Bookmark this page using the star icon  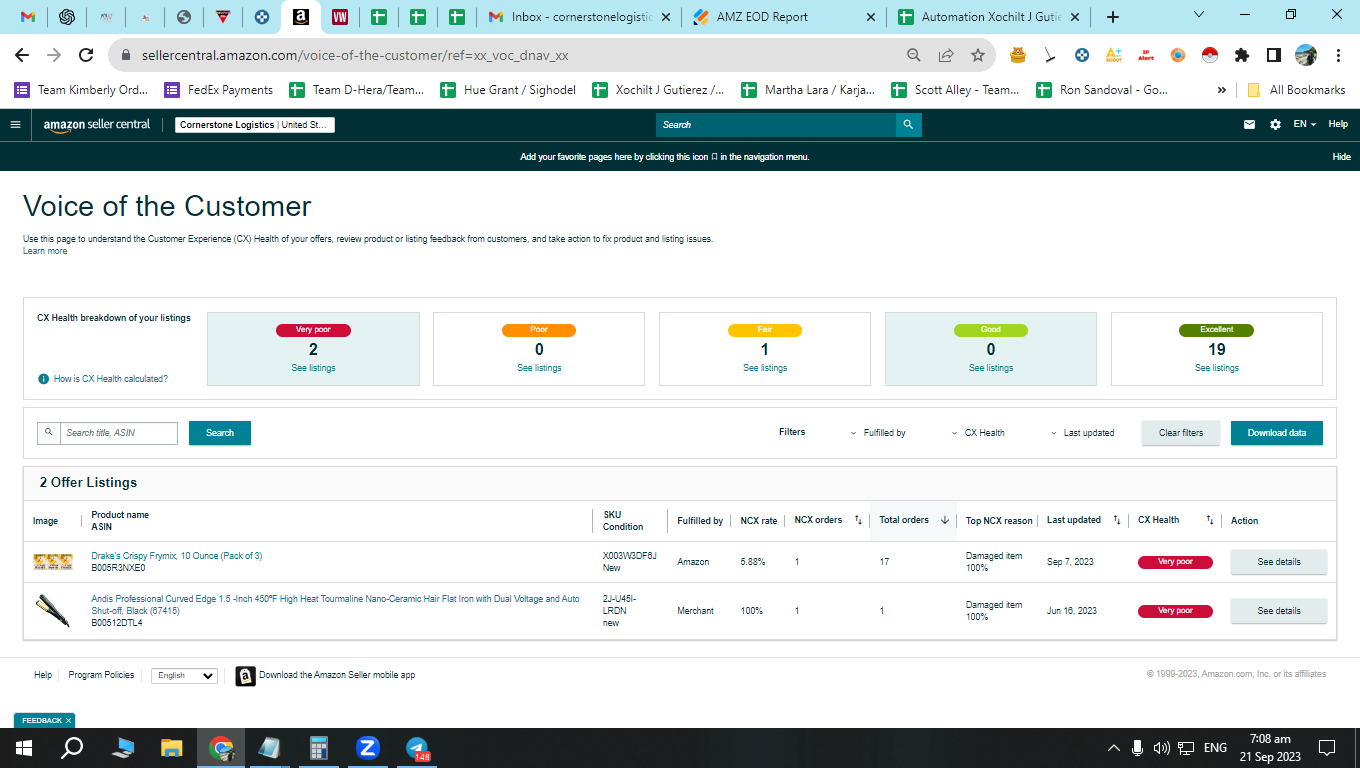[977, 56]
